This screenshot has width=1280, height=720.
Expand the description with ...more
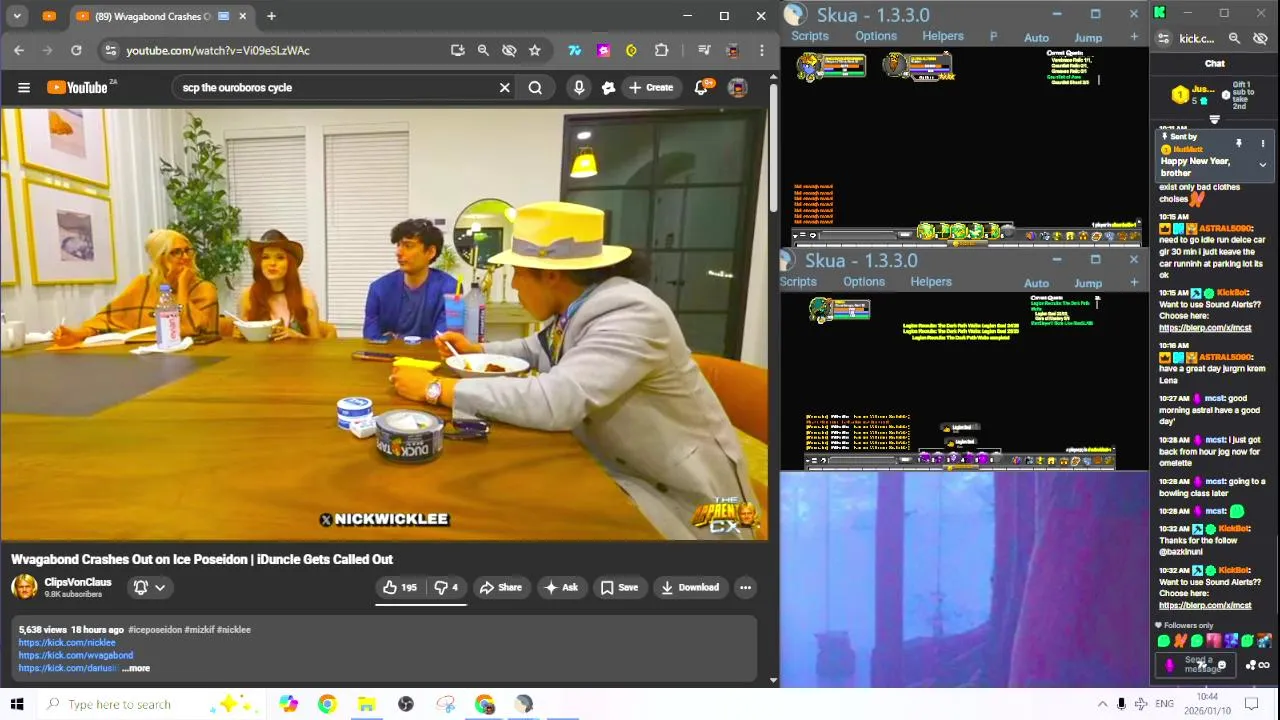pos(137,668)
